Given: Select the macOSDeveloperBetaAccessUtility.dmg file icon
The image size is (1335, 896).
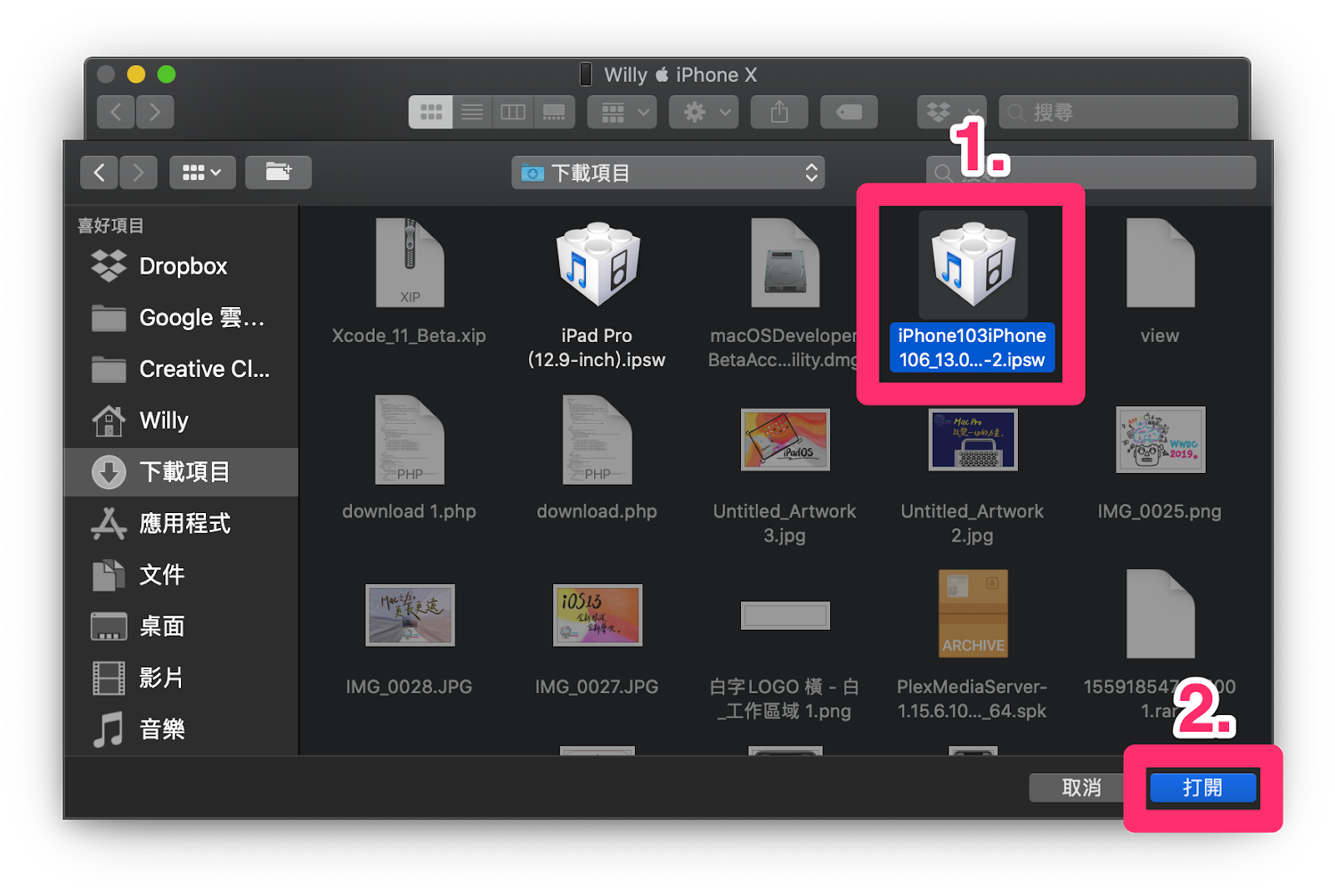Looking at the screenshot, I should [785, 263].
